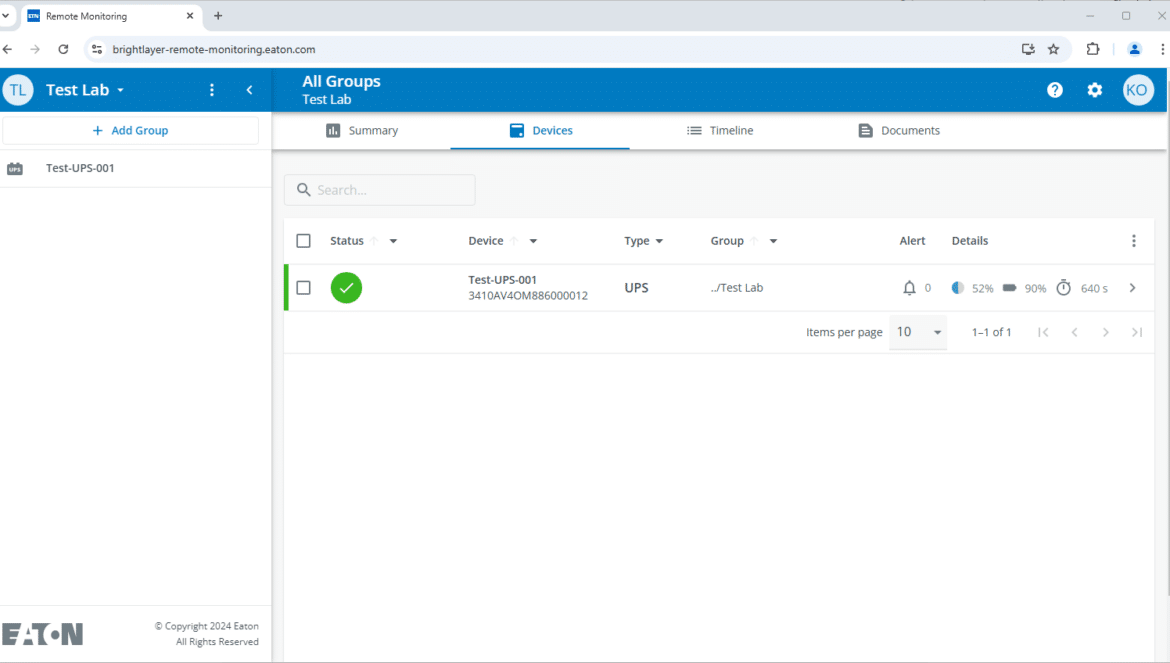Click the battery level icon
Image resolution: width=1170 pixels, height=663 pixels.
click(1010, 288)
